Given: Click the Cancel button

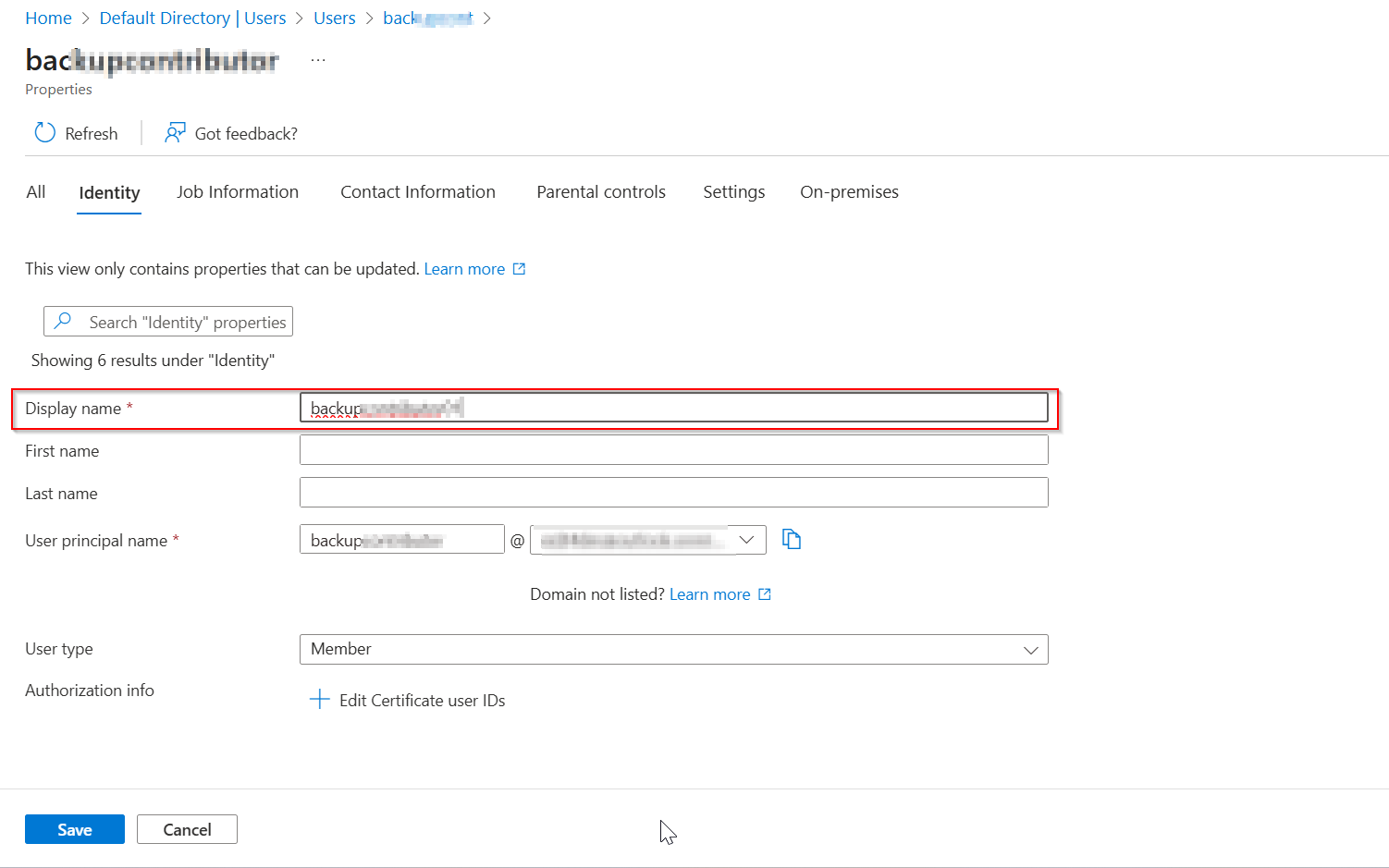Looking at the screenshot, I should coord(187,829).
